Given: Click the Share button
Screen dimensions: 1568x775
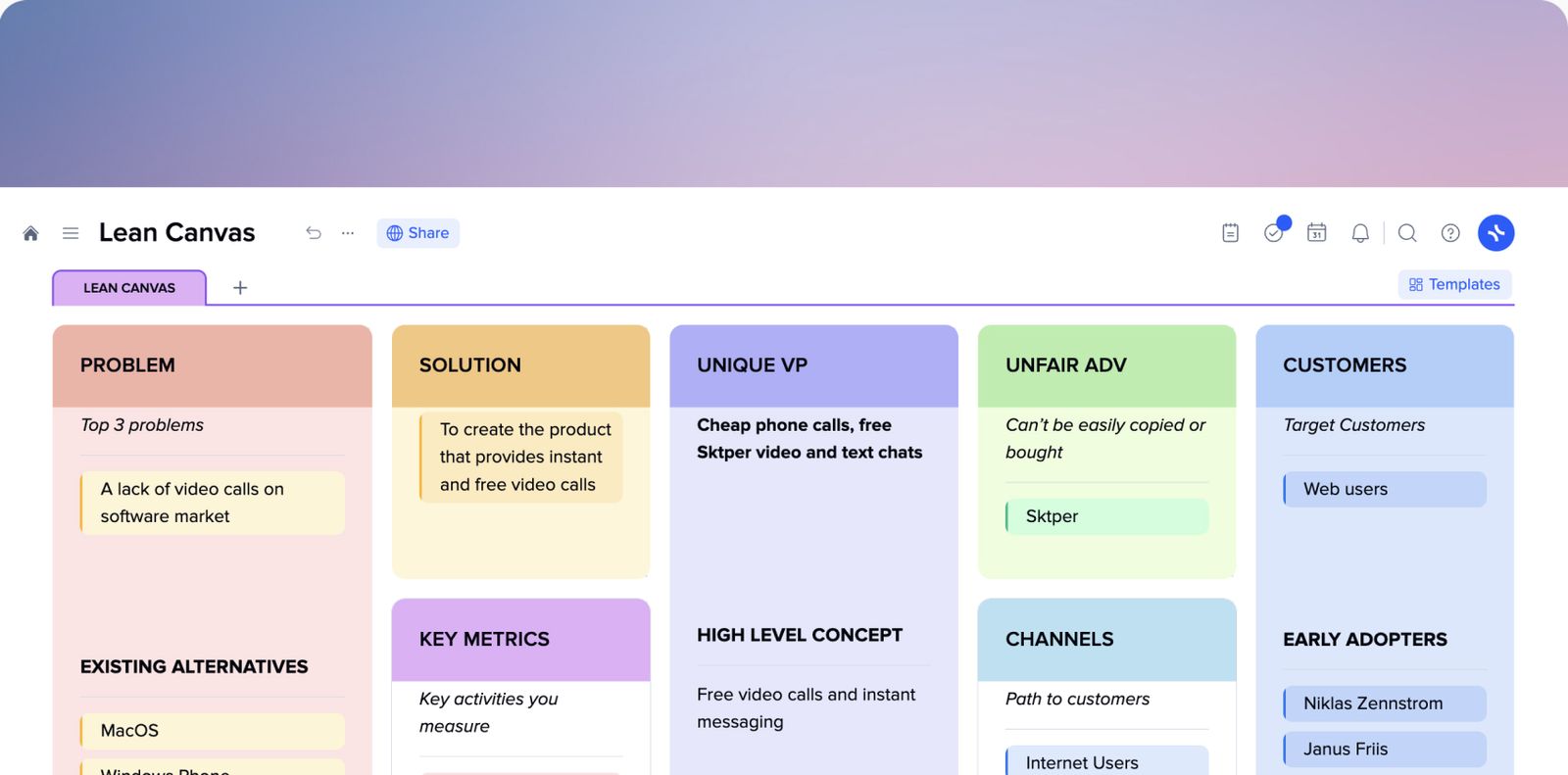Looking at the screenshot, I should pyautogui.click(x=418, y=233).
